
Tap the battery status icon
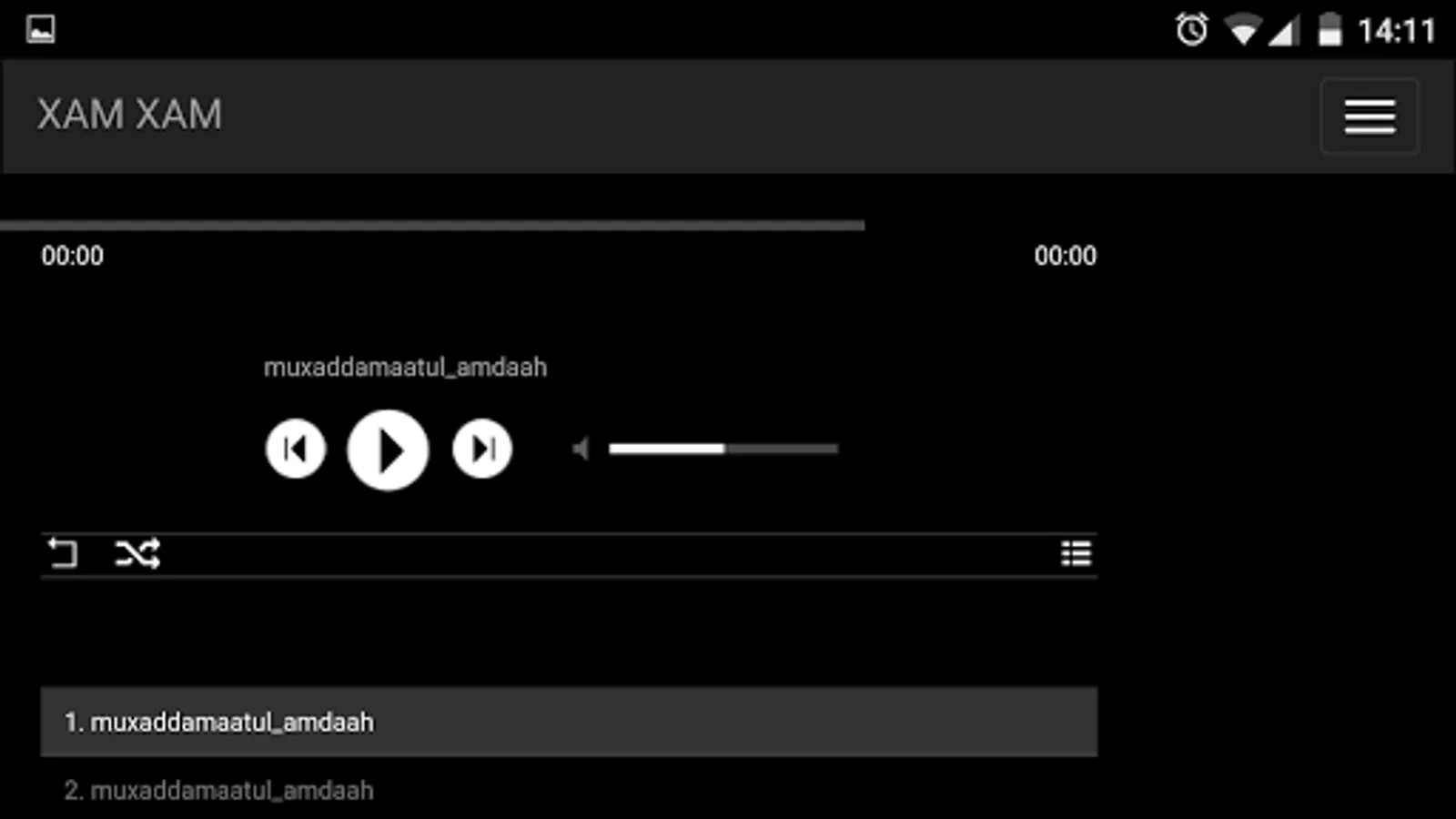tap(1330, 30)
